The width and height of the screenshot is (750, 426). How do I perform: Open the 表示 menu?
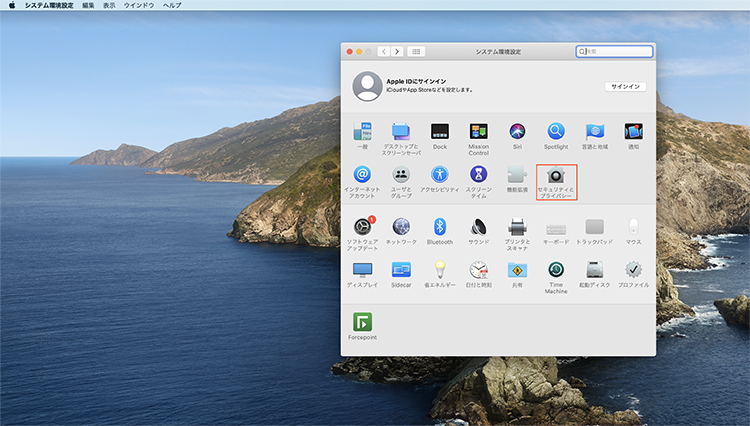(x=109, y=5)
